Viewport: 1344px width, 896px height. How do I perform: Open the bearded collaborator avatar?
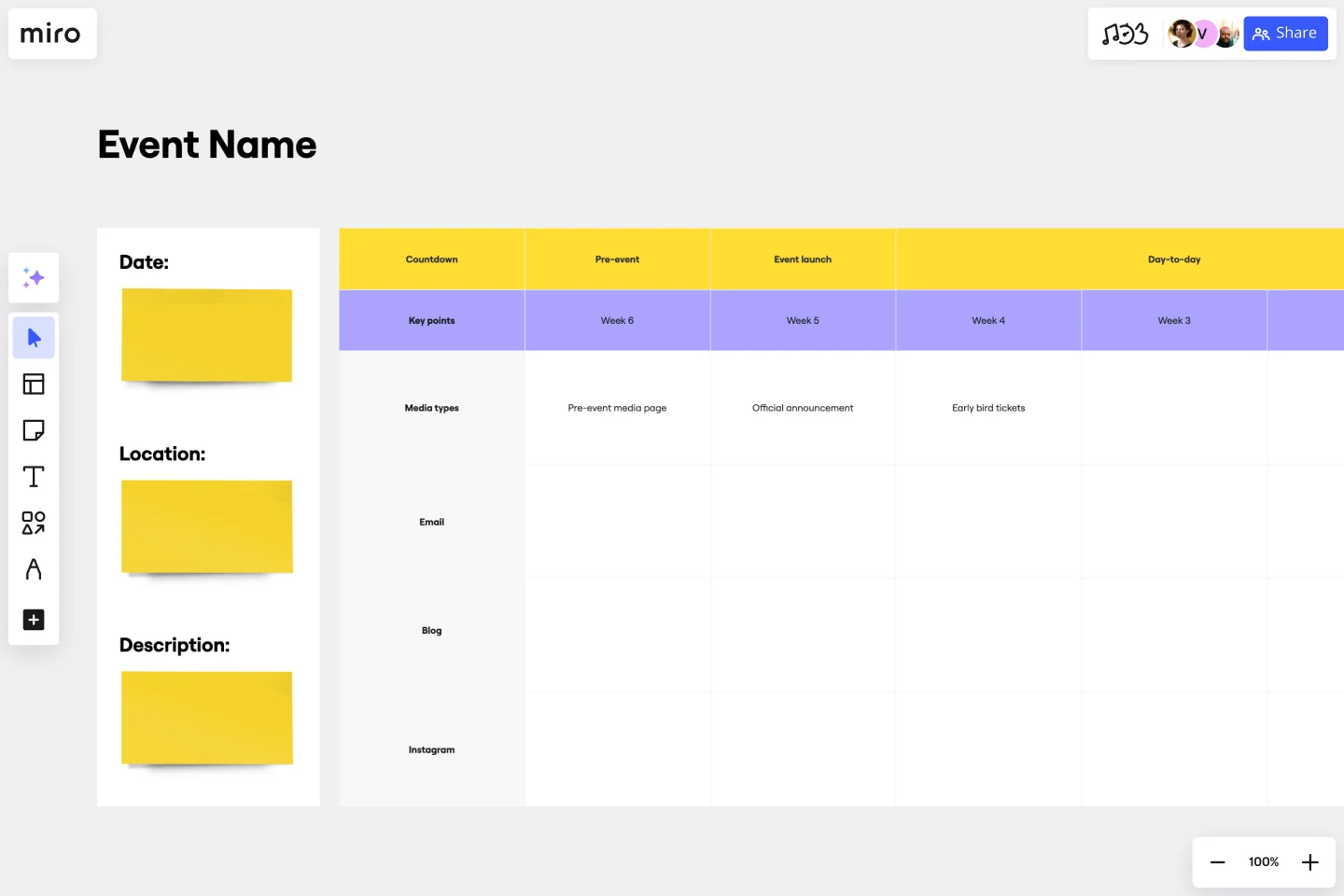click(1226, 34)
